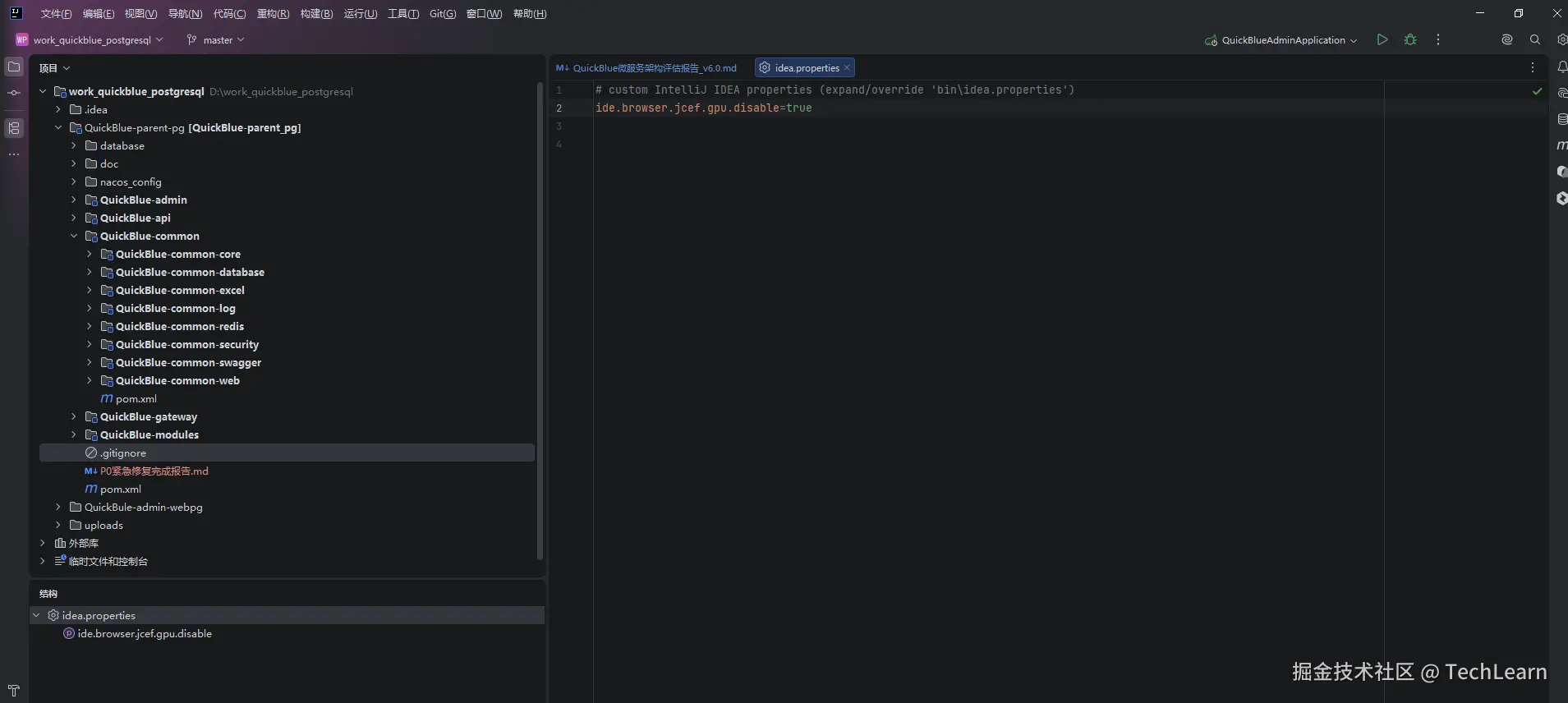Open the Maven tool window icon

pos(1561,145)
